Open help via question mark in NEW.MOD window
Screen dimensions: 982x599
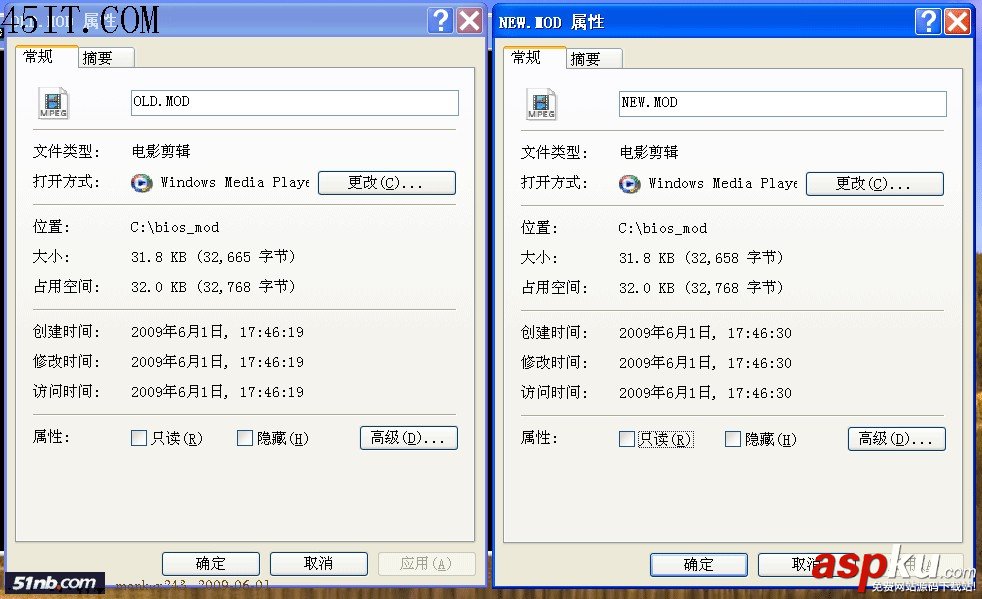click(928, 21)
